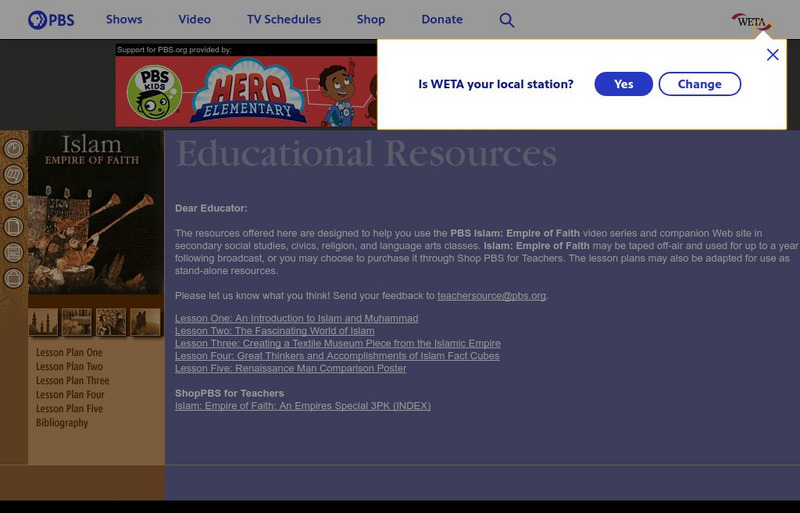
Task: Open Lesson Plan Two in sidebar
Action: pos(69,367)
